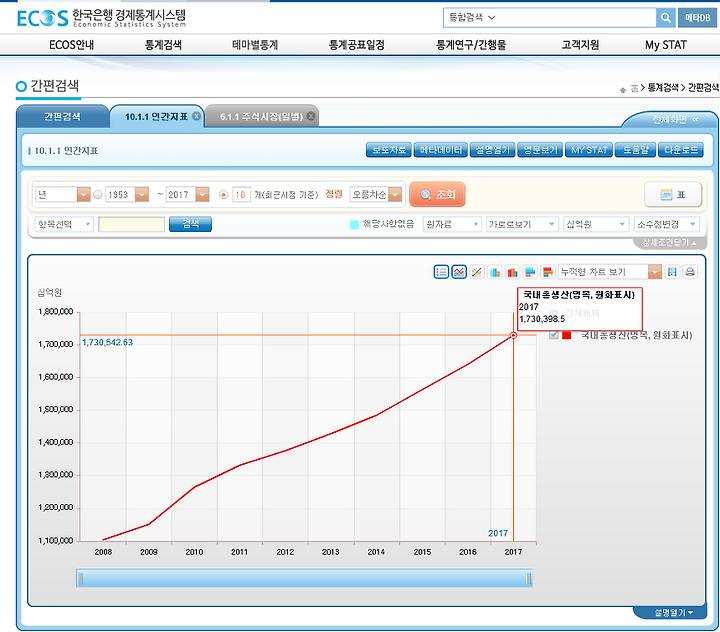
Task: Select the line chart icon with filled area
Action: [459, 272]
